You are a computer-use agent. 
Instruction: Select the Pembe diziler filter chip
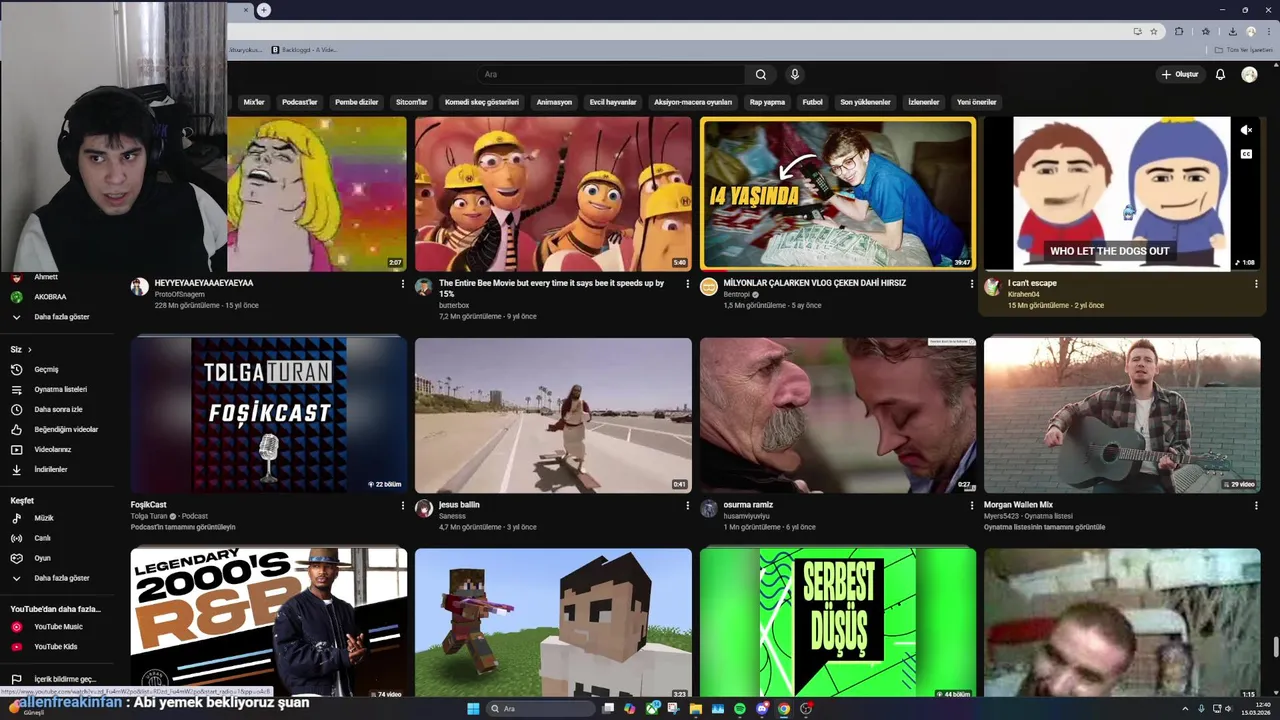pyautogui.click(x=357, y=102)
